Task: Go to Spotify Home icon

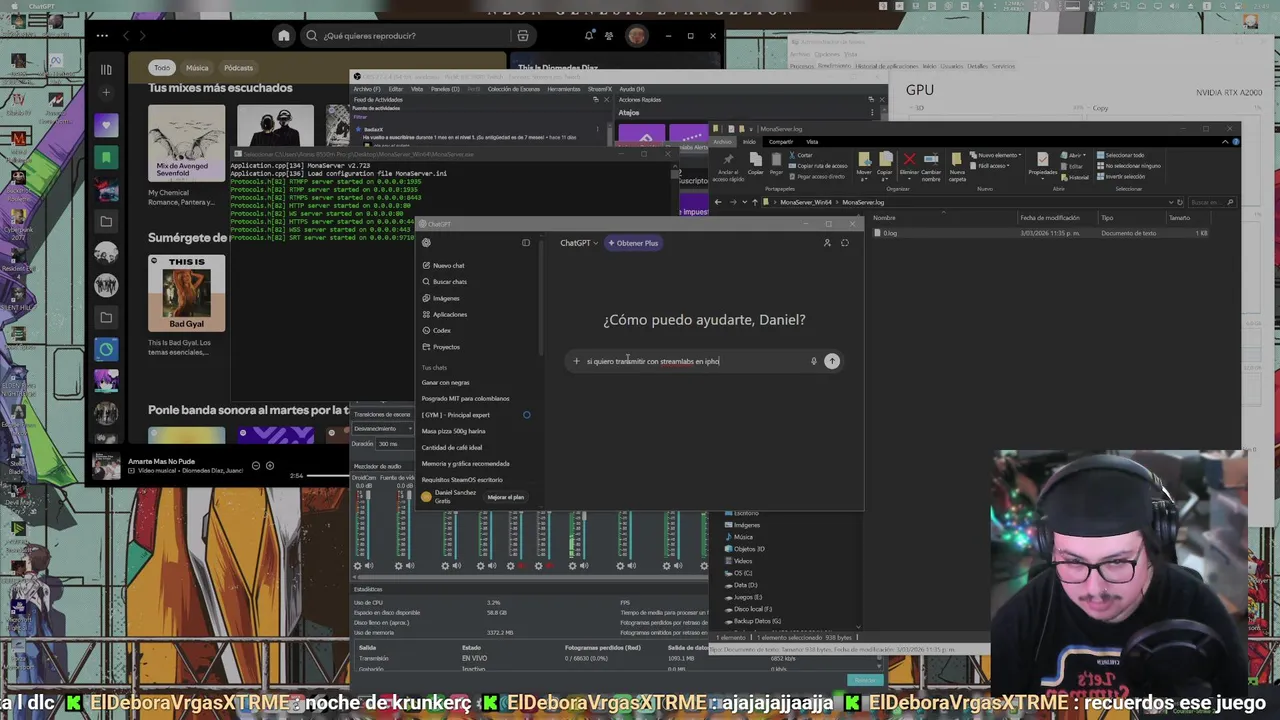Action: (284, 36)
